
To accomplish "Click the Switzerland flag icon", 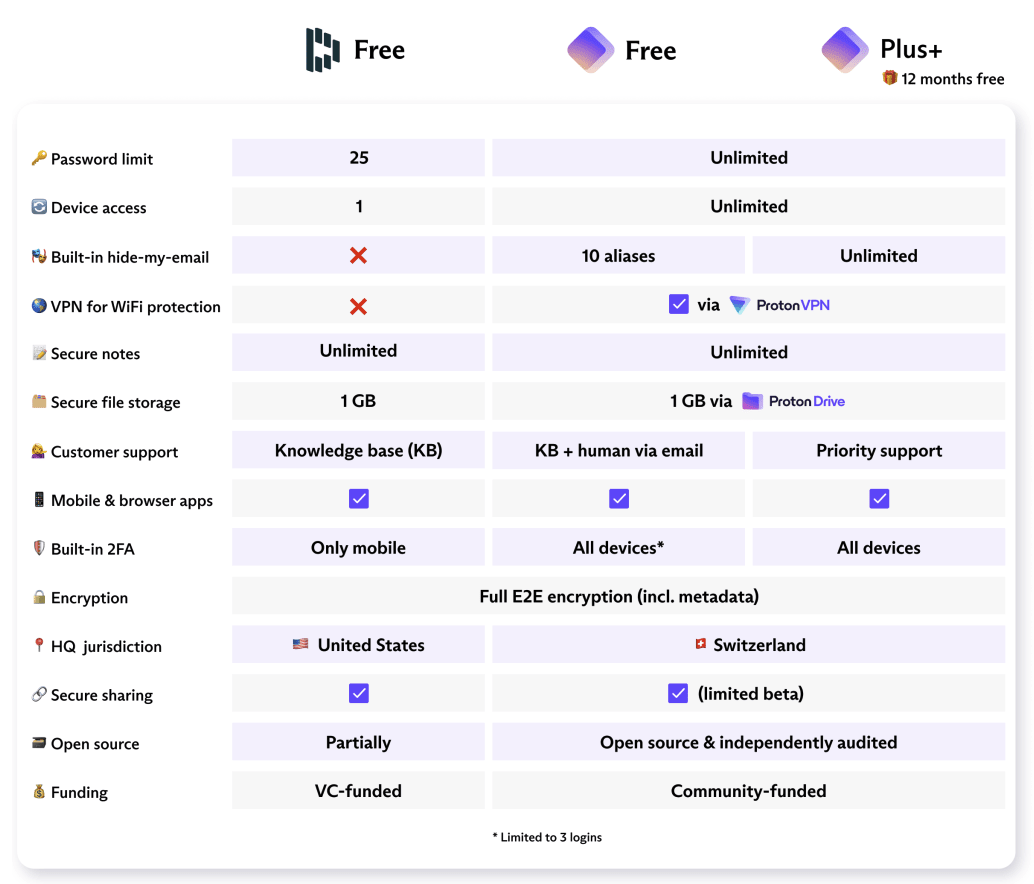I will point(701,645).
